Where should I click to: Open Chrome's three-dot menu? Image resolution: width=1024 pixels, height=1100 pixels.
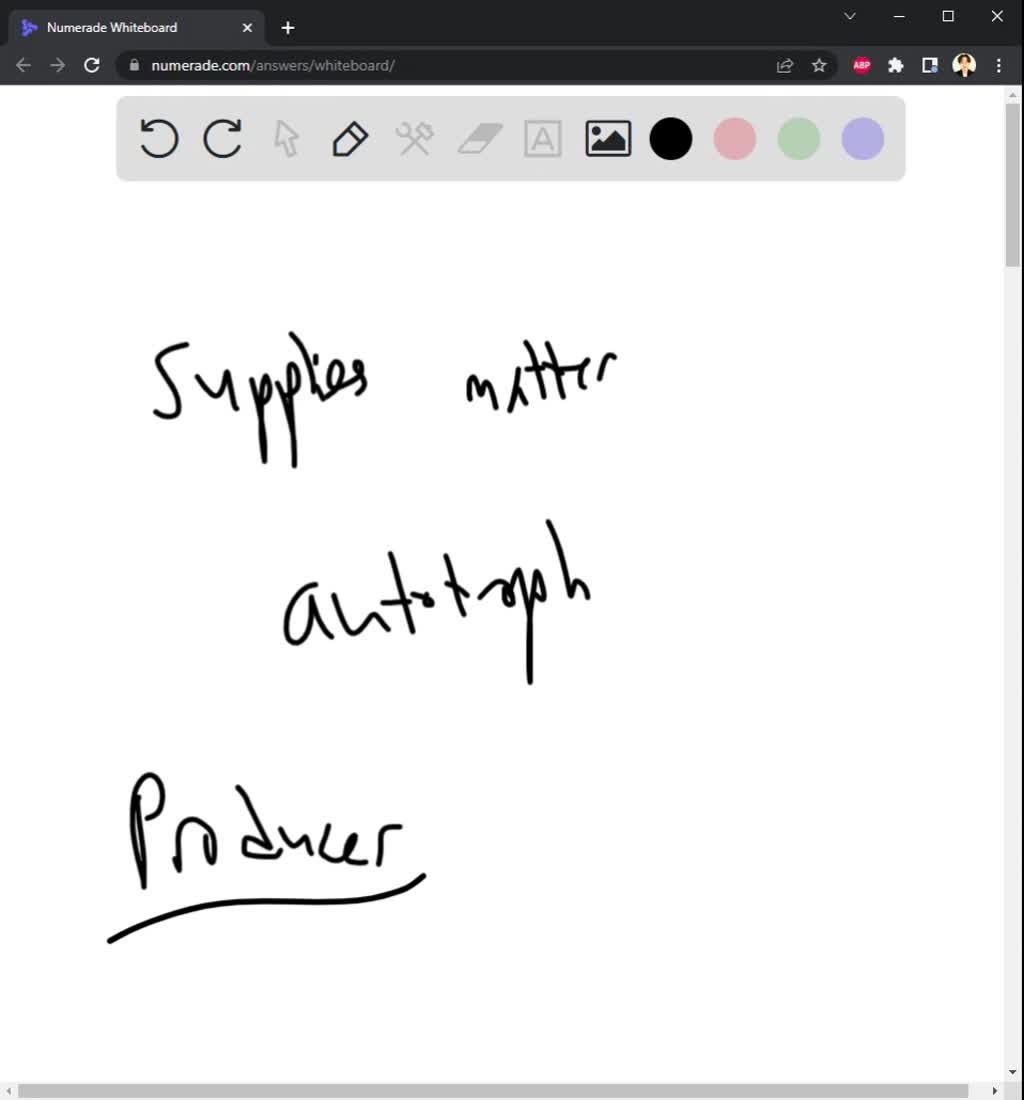(x=998, y=64)
